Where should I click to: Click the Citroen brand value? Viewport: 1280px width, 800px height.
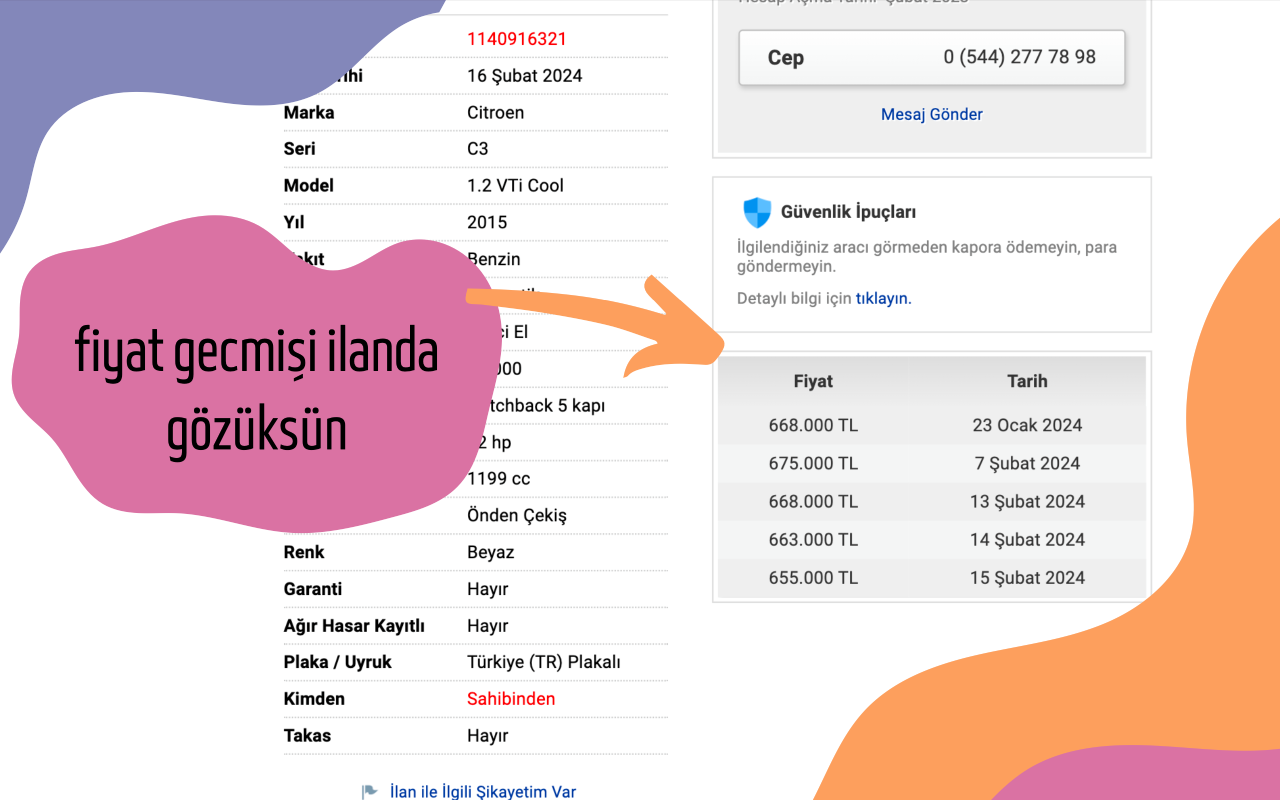495,112
